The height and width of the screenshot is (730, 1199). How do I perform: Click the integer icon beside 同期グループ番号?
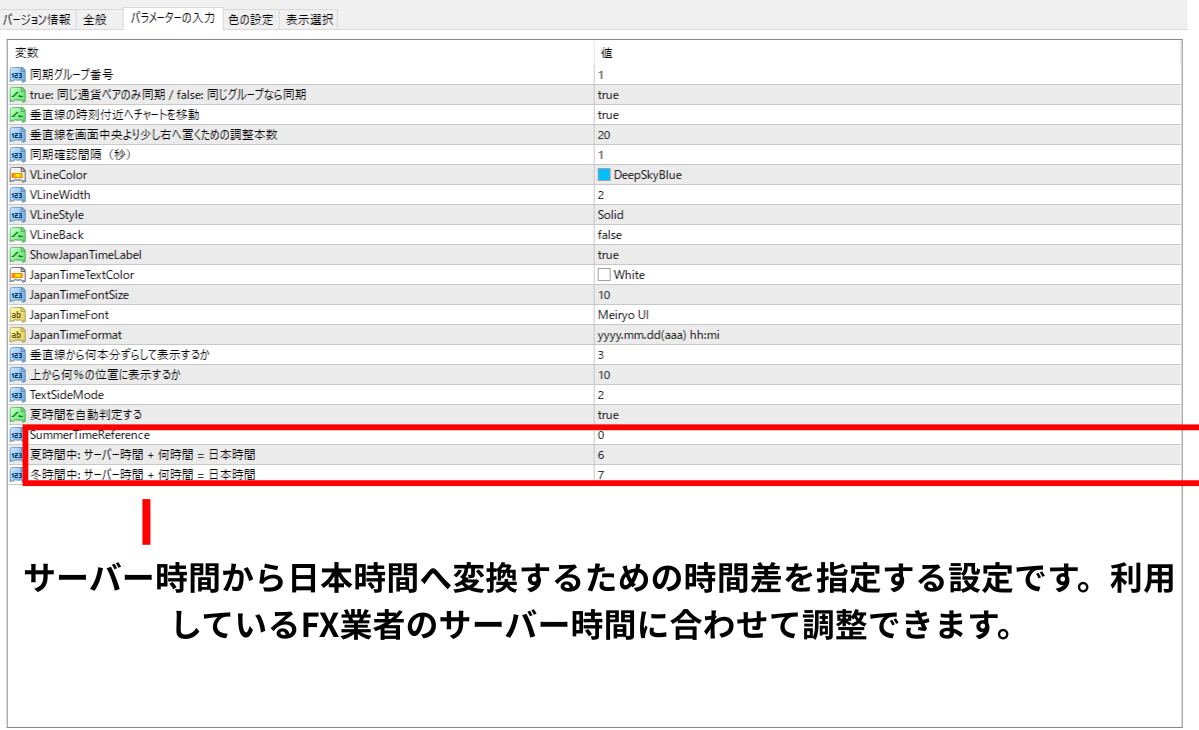tap(17, 75)
